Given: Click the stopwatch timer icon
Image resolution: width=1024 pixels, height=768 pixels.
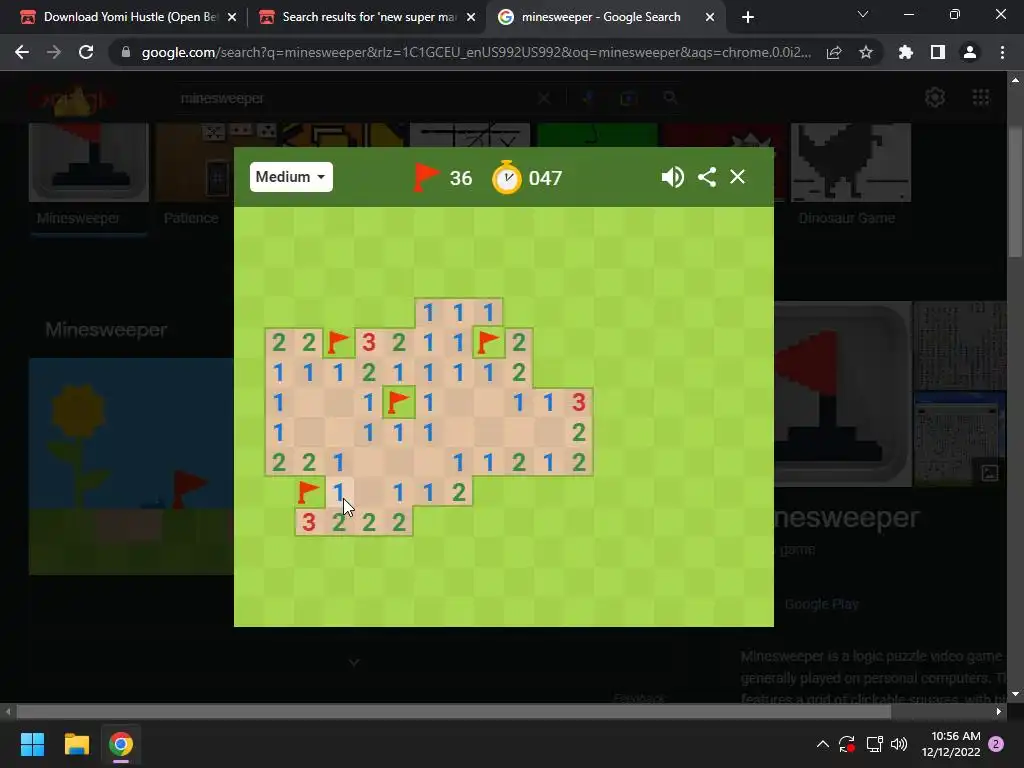Looking at the screenshot, I should point(507,178).
